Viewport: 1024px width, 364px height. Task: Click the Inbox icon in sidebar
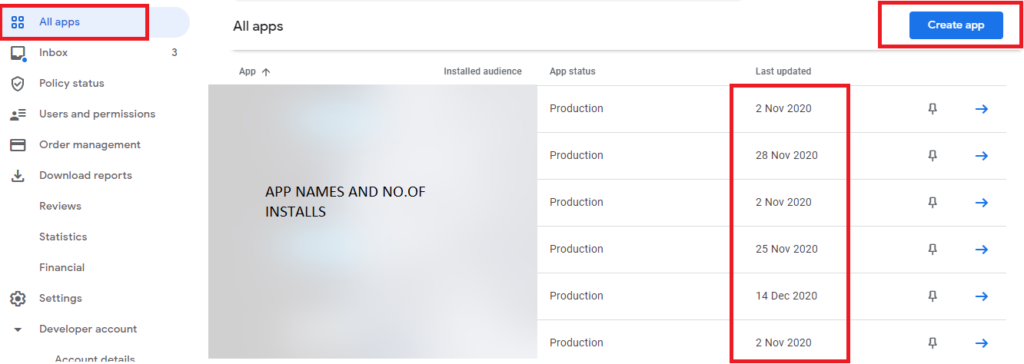pos(18,54)
